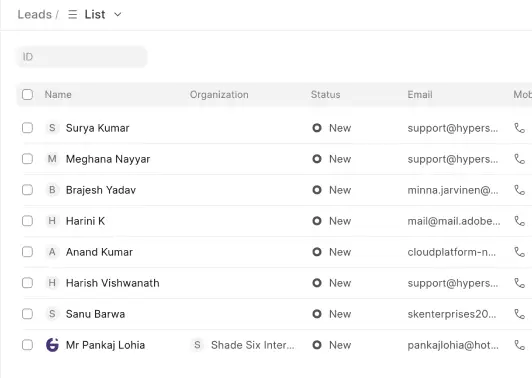The width and height of the screenshot is (532, 378).
Task: Click the A avatar beside Anand Kumar
Action: point(52,252)
